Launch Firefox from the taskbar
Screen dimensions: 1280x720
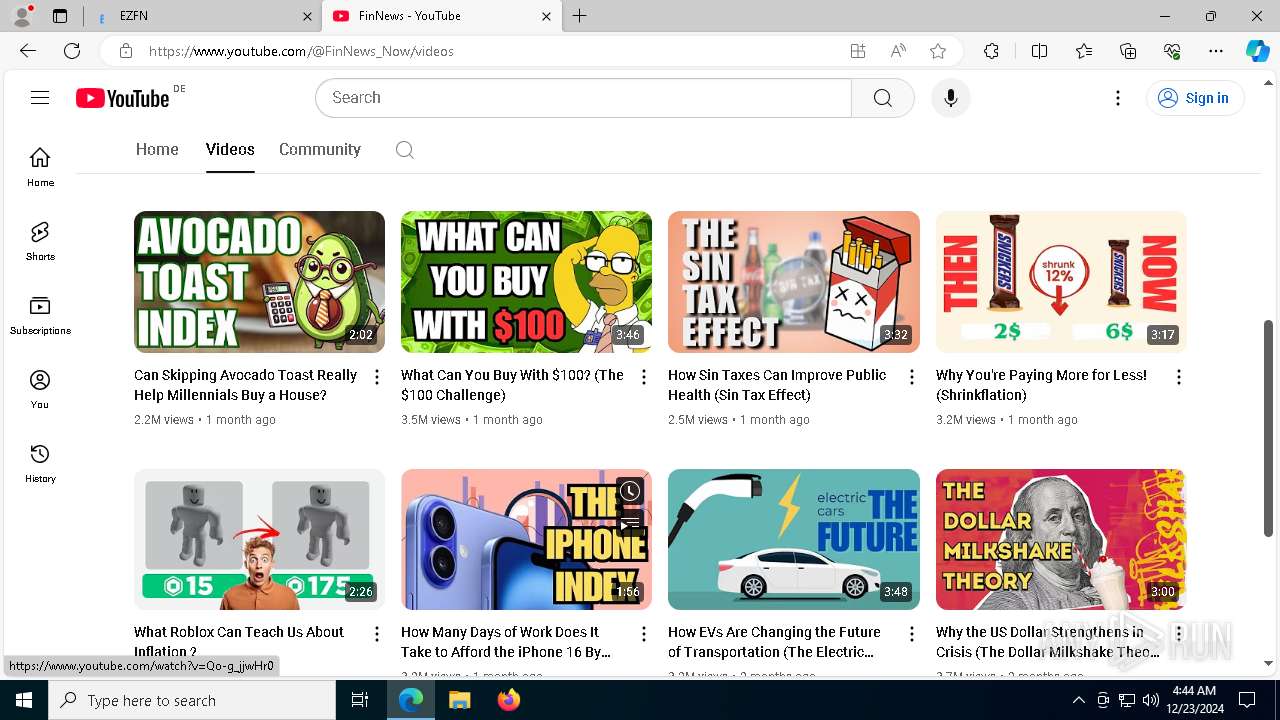(x=508, y=700)
